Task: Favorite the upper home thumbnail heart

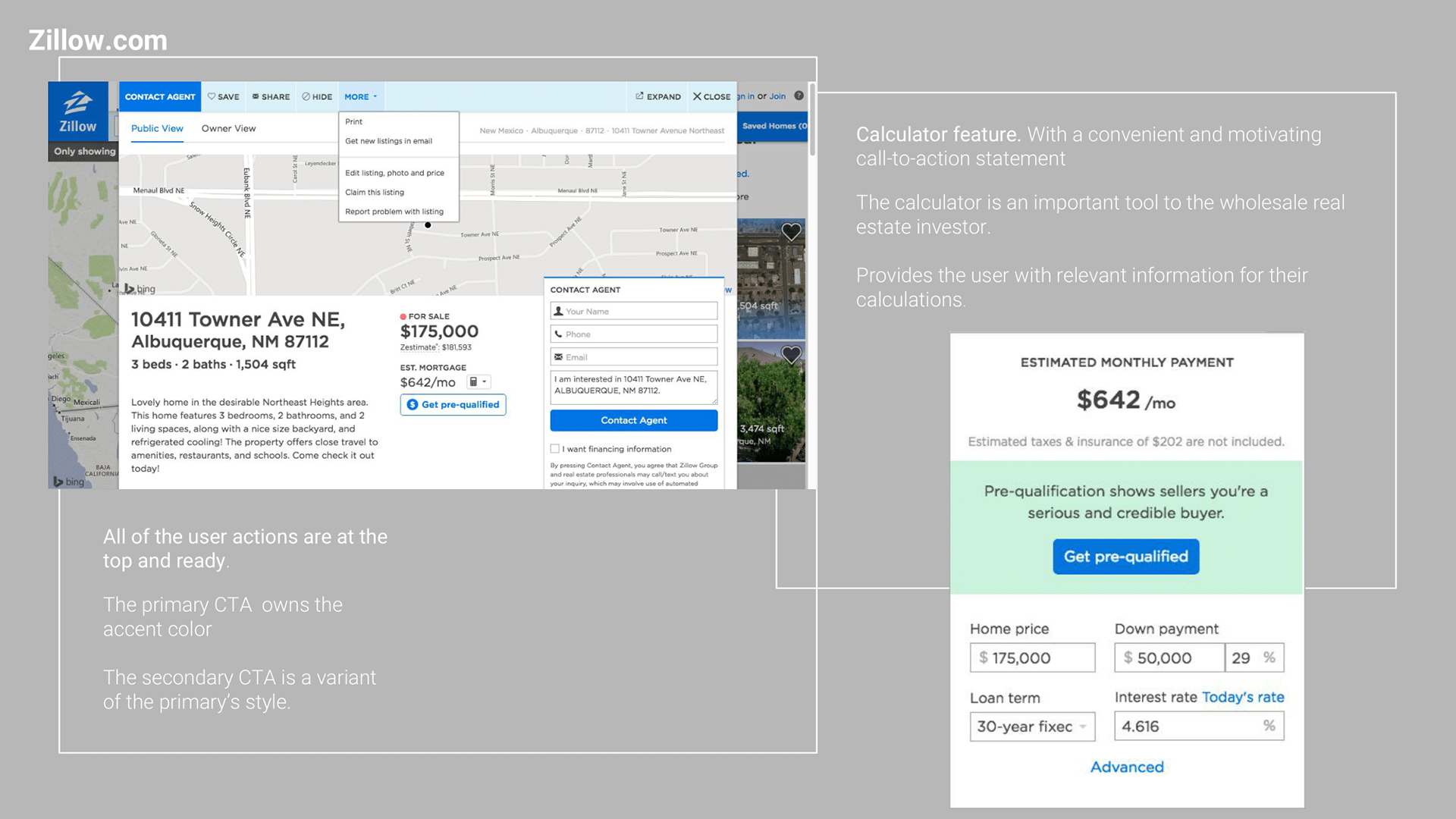Action: coord(791,231)
